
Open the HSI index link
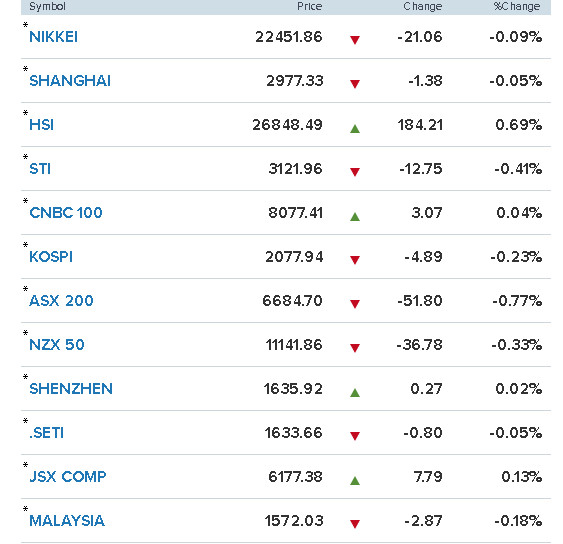click(41, 125)
